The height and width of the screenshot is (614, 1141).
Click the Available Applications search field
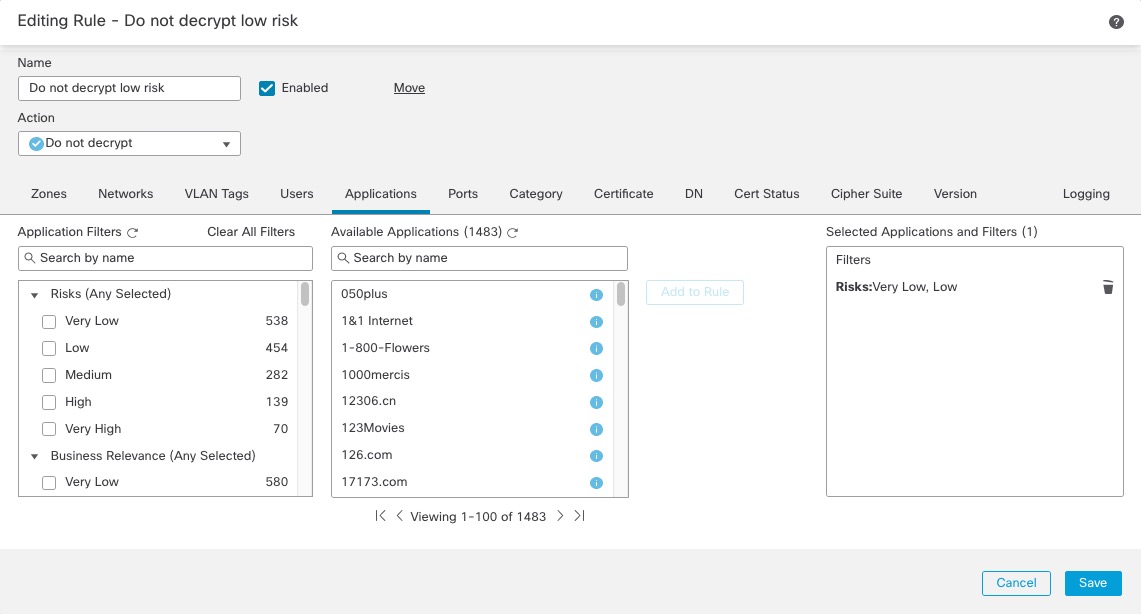(478, 258)
